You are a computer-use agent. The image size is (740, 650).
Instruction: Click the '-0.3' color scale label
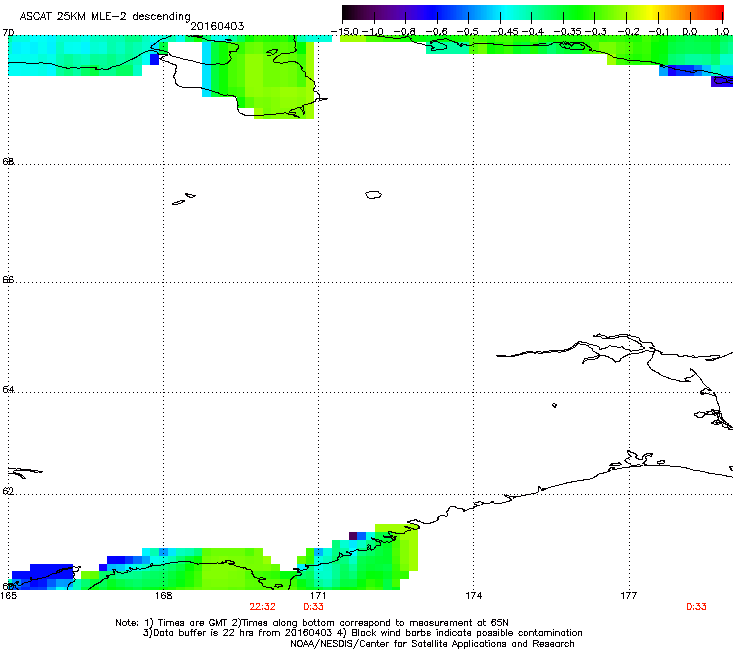tap(596, 32)
